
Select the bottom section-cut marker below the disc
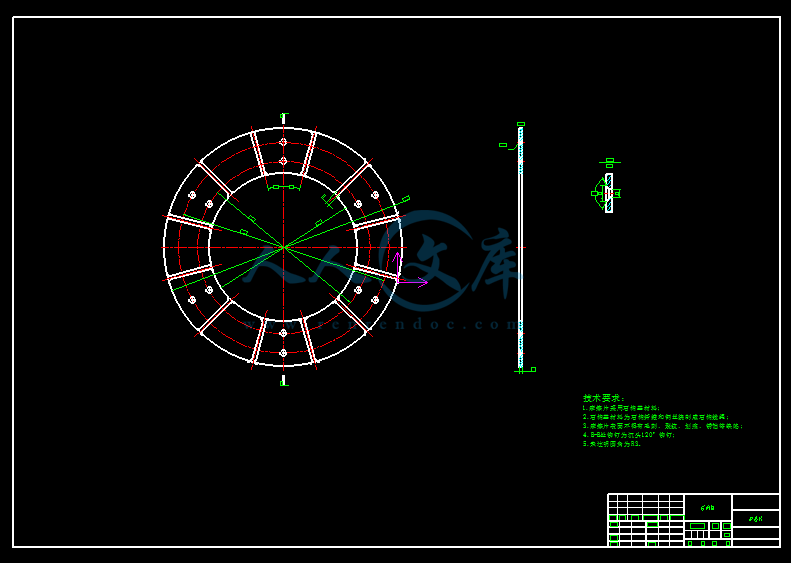click(283, 380)
